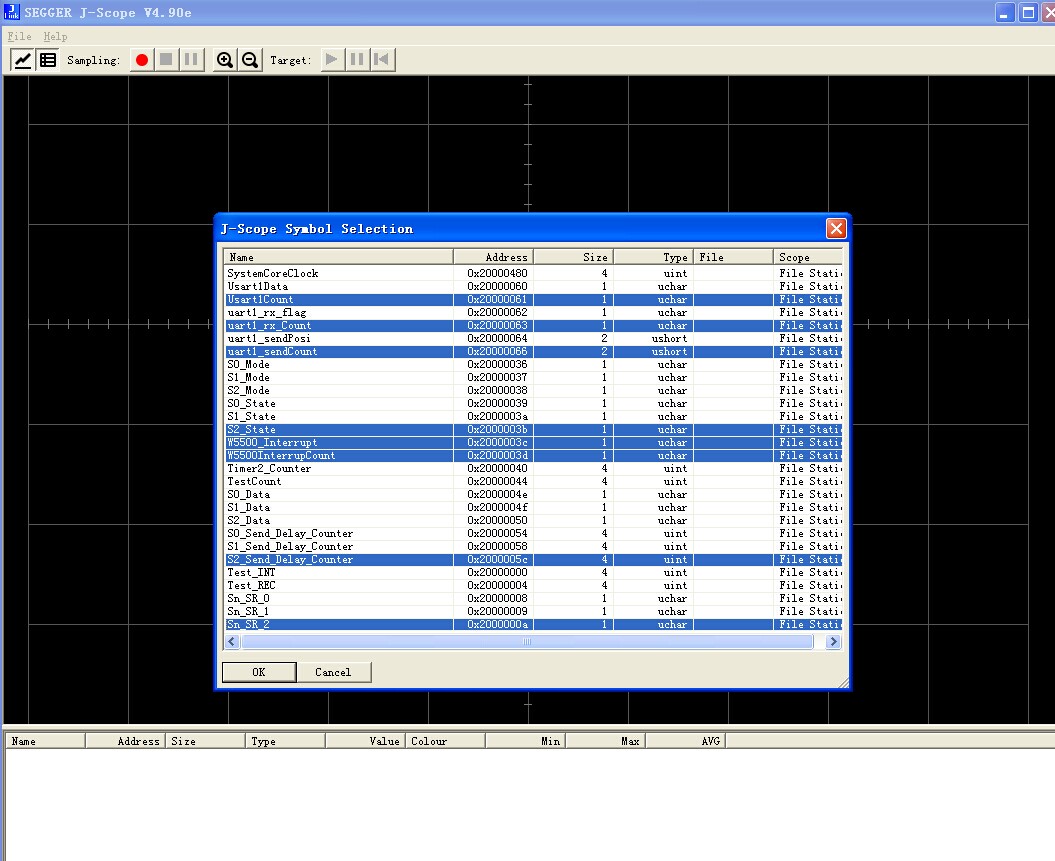Select the S2_Data symbol row

click(533, 521)
